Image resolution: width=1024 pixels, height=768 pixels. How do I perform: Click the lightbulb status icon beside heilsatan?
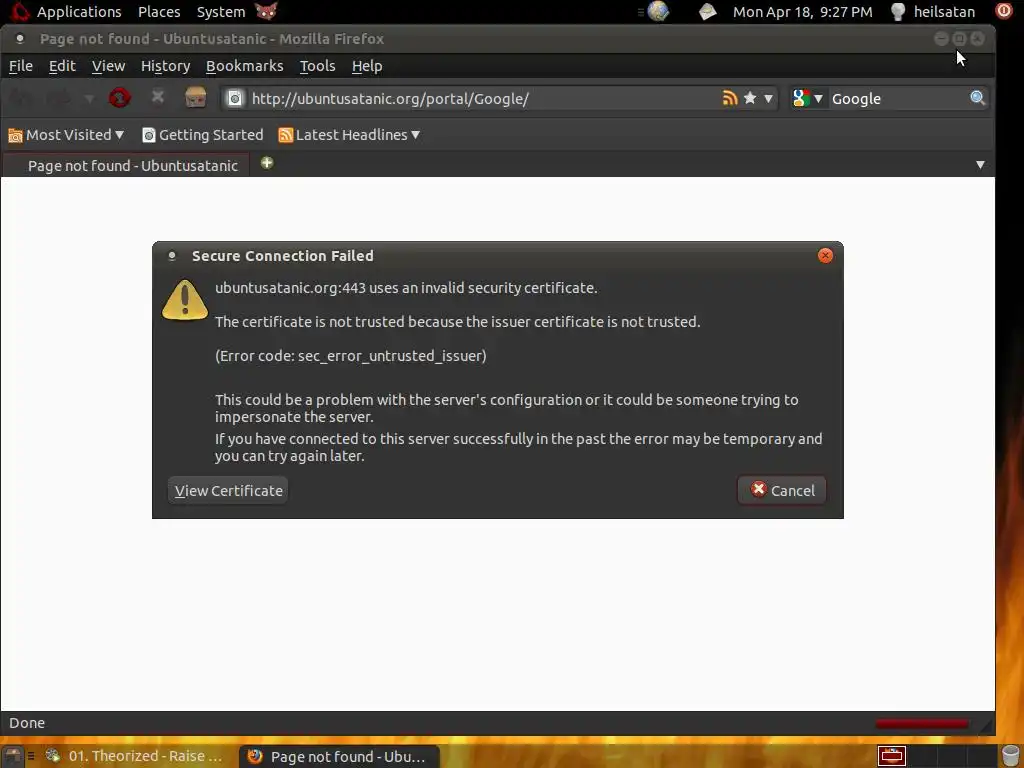[898, 12]
